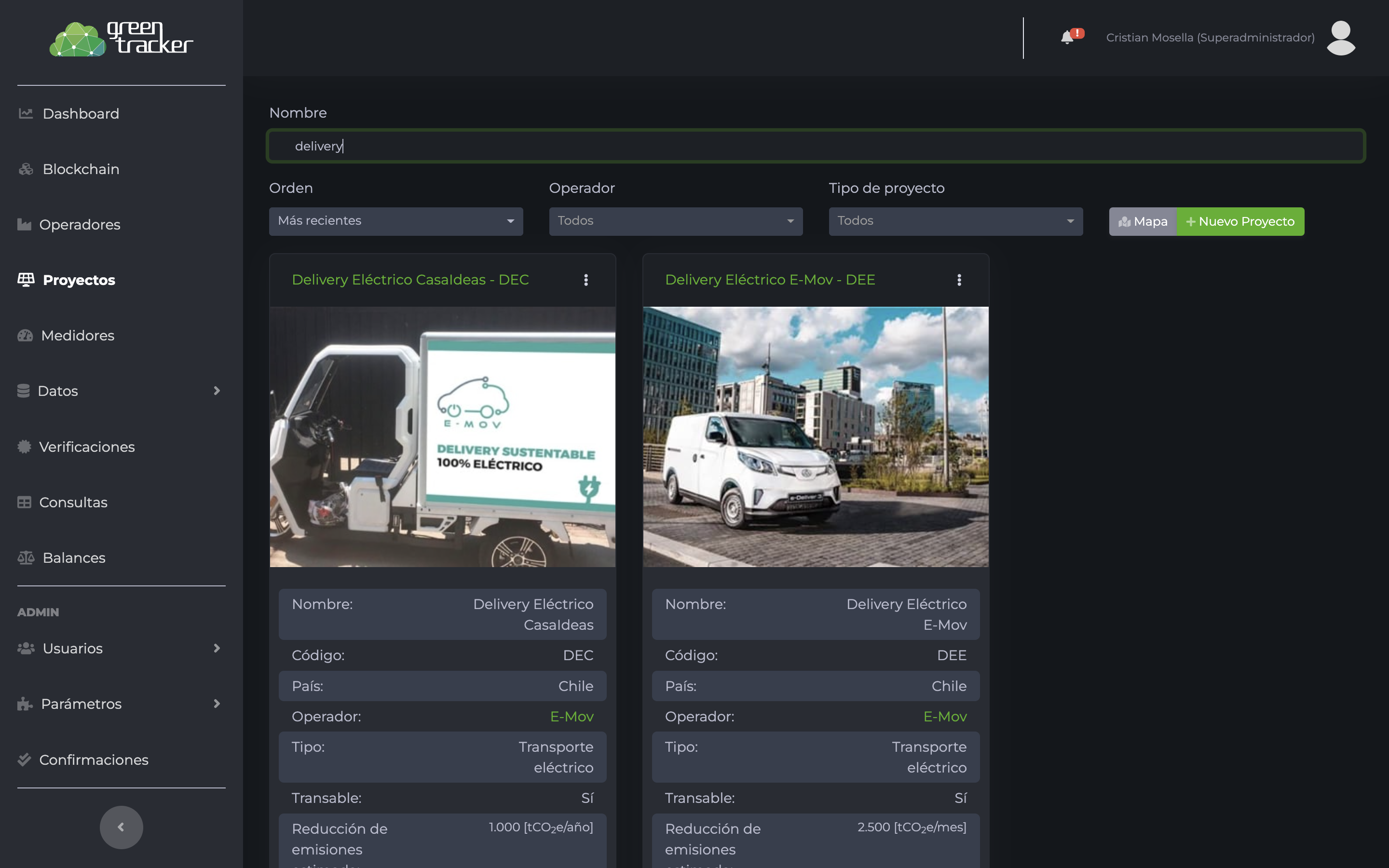
Task: Click Transporte eléctrico in the DEC card
Action: click(x=556, y=757)
